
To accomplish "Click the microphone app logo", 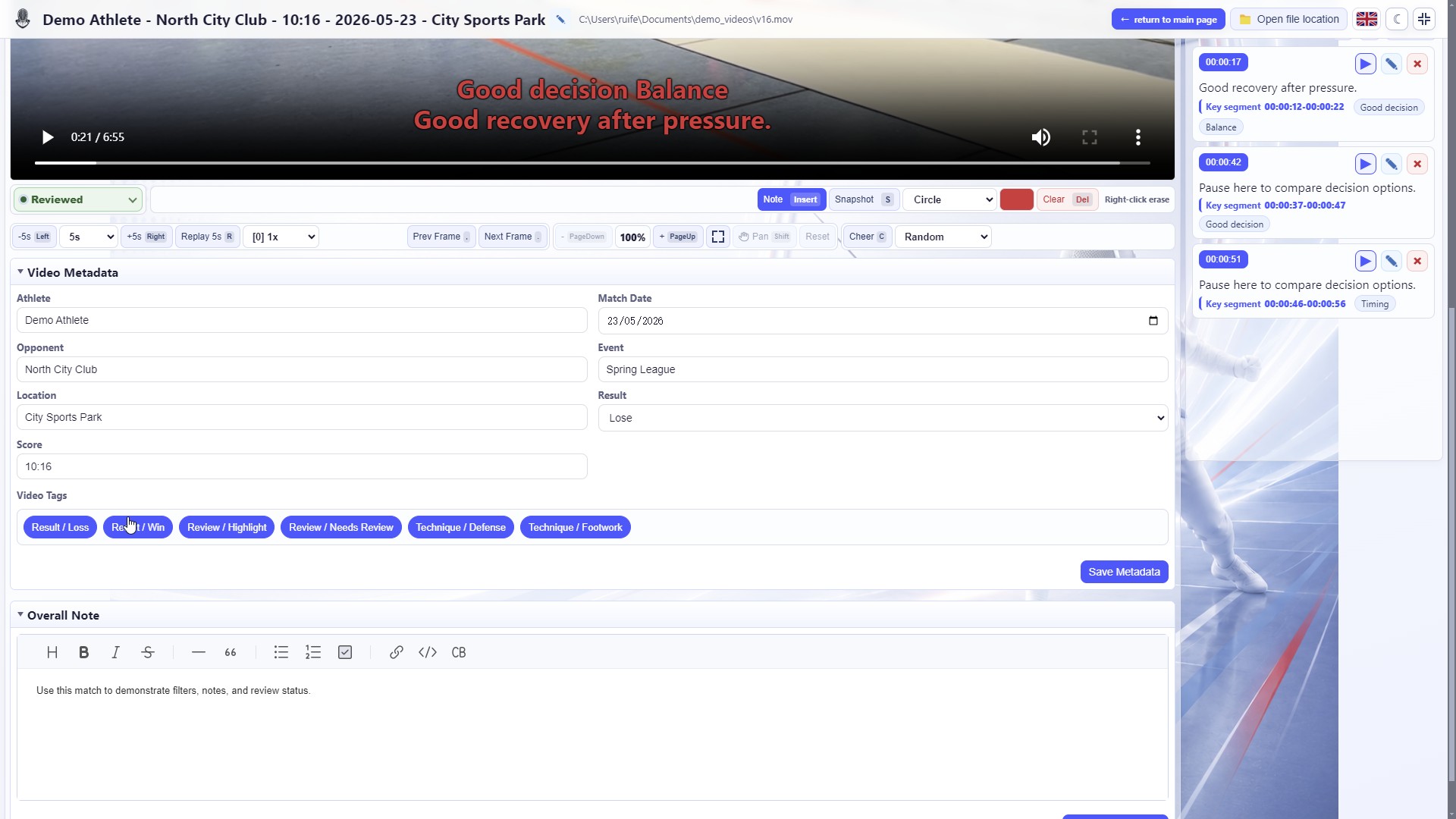I will point(23,19).
